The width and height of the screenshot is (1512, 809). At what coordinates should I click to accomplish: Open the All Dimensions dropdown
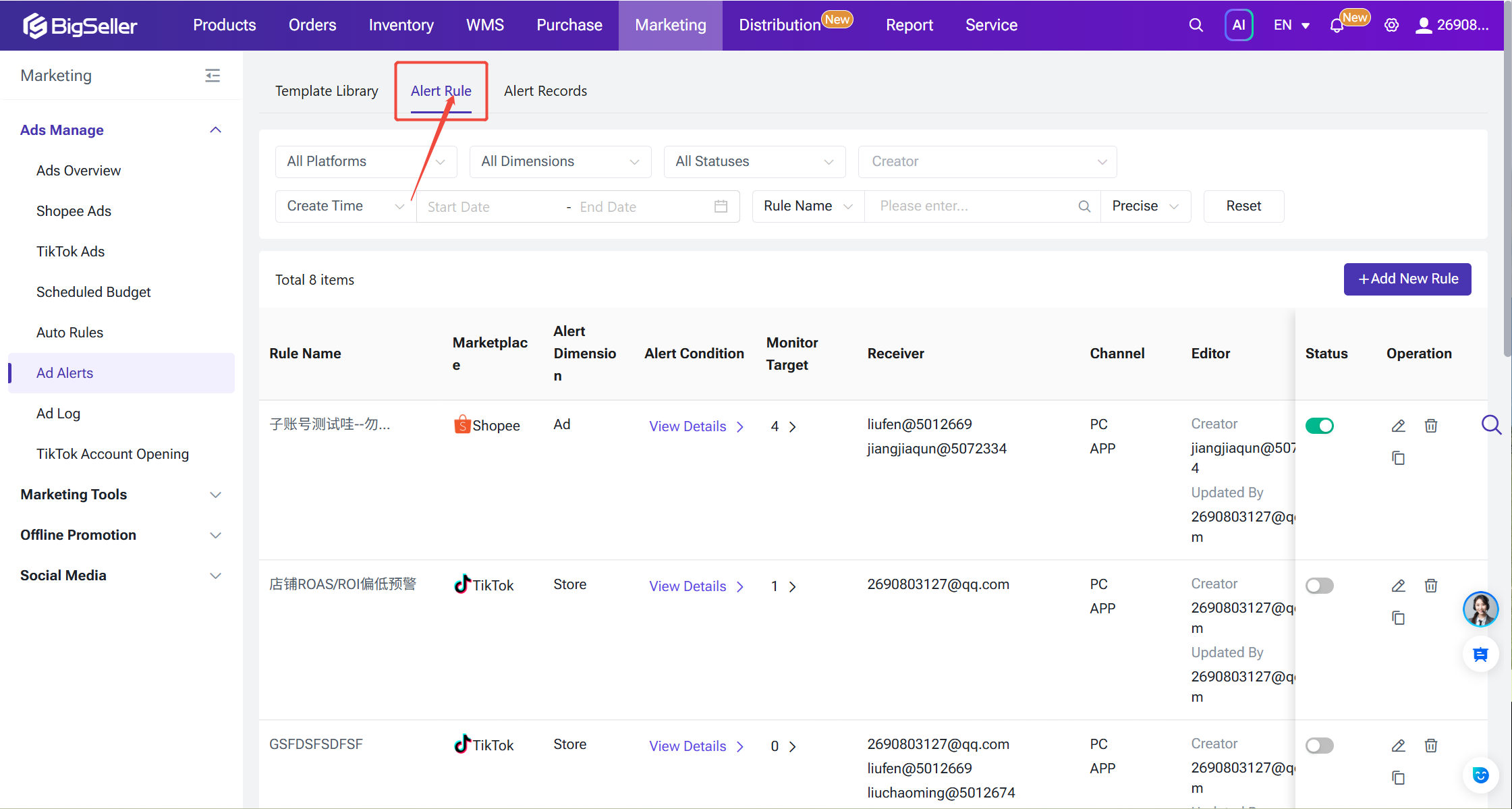pos(560,162)
